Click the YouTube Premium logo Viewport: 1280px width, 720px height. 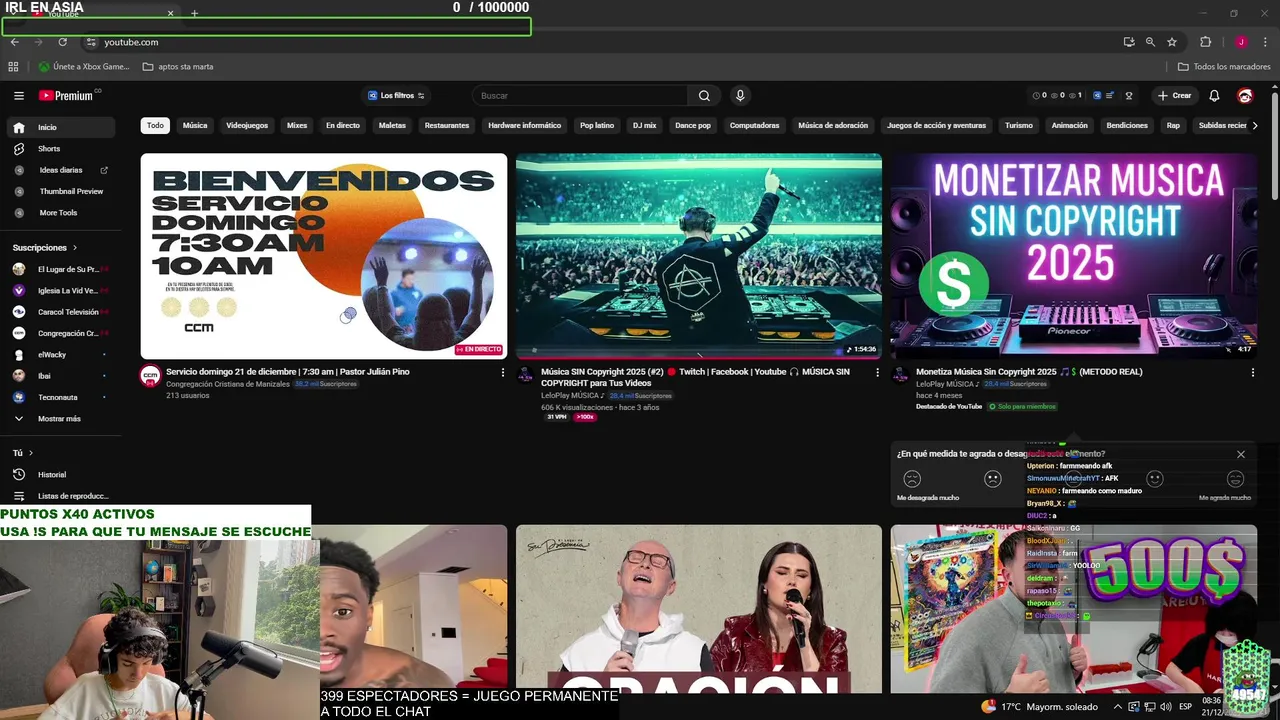pyautogui.click(x=66, y=96)
